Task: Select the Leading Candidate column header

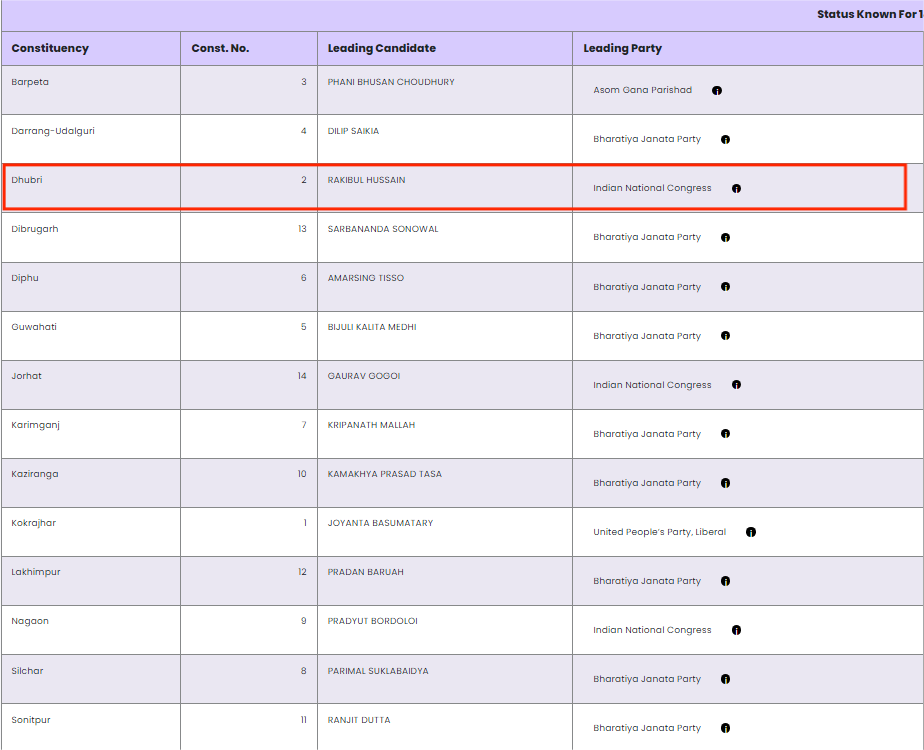Action: 381,48
